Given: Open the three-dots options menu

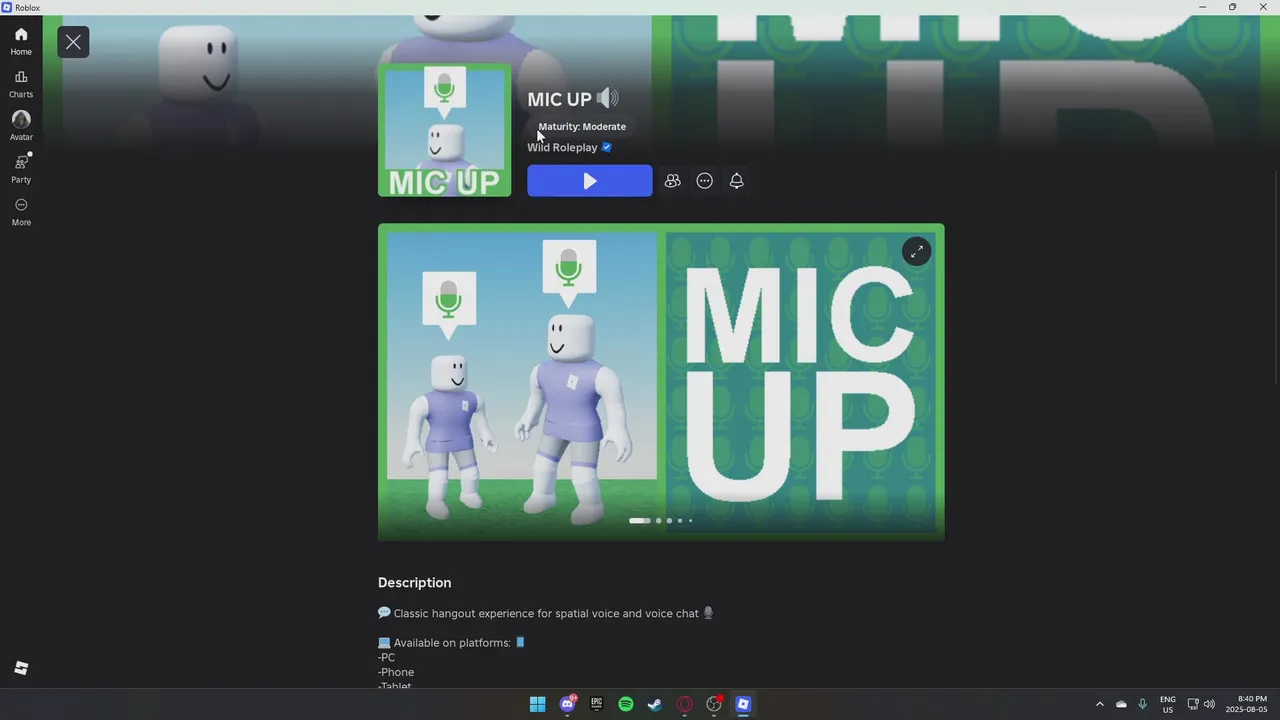Looking at the screenshot, I should (705, 181).
